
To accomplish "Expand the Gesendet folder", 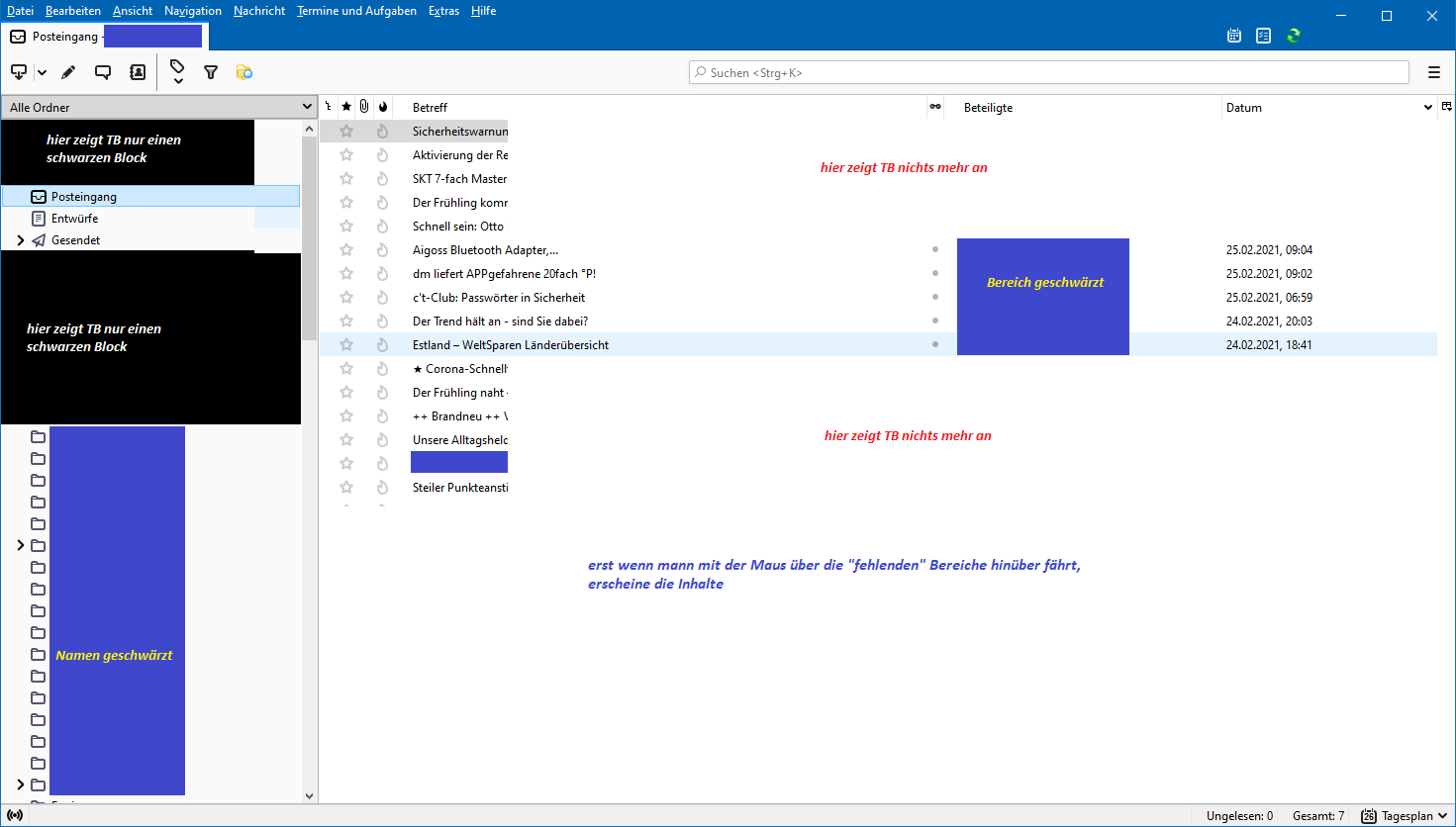I will [21, 240].
